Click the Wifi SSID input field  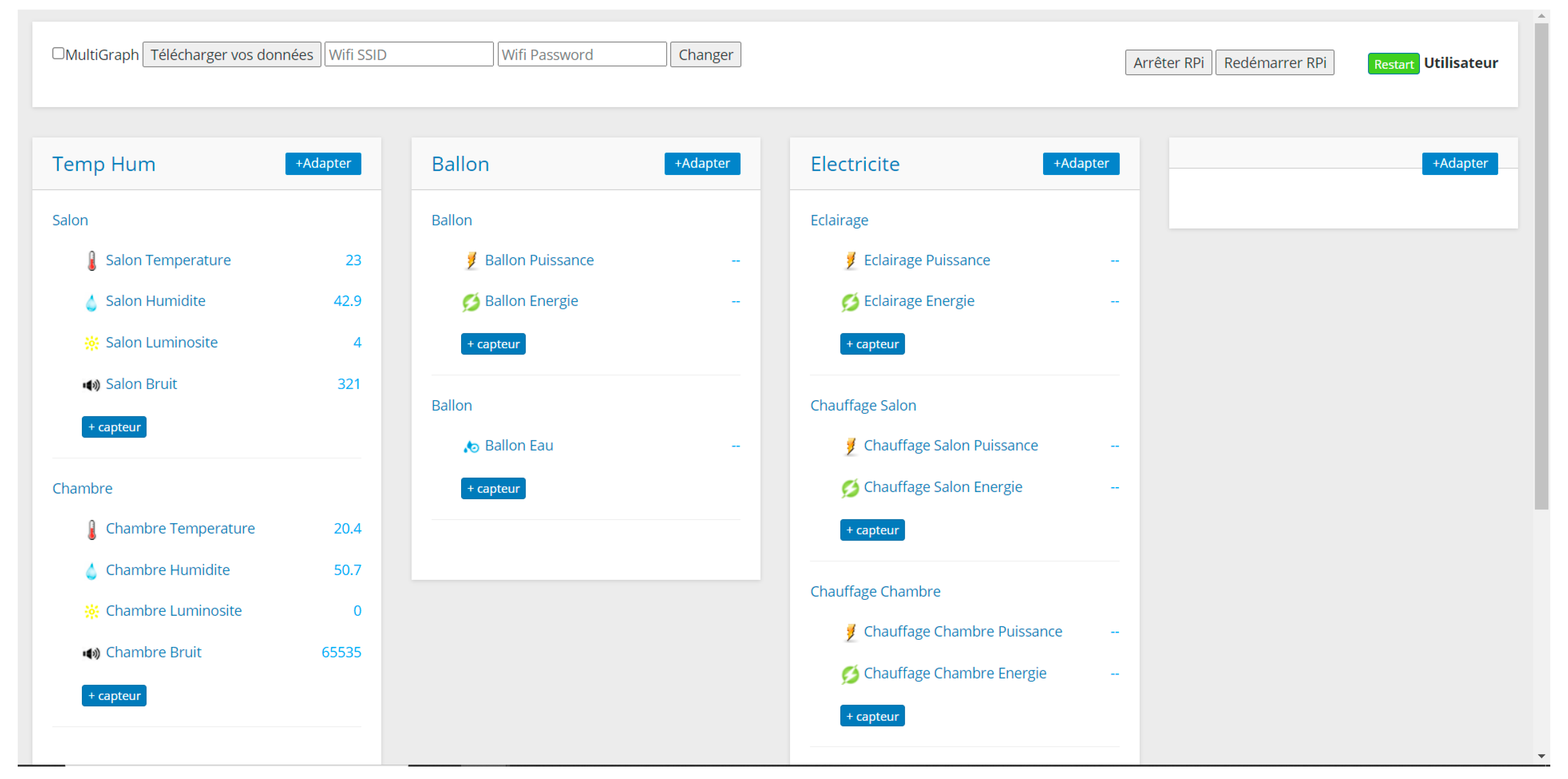pyautogui.click(x=408, y=55)
